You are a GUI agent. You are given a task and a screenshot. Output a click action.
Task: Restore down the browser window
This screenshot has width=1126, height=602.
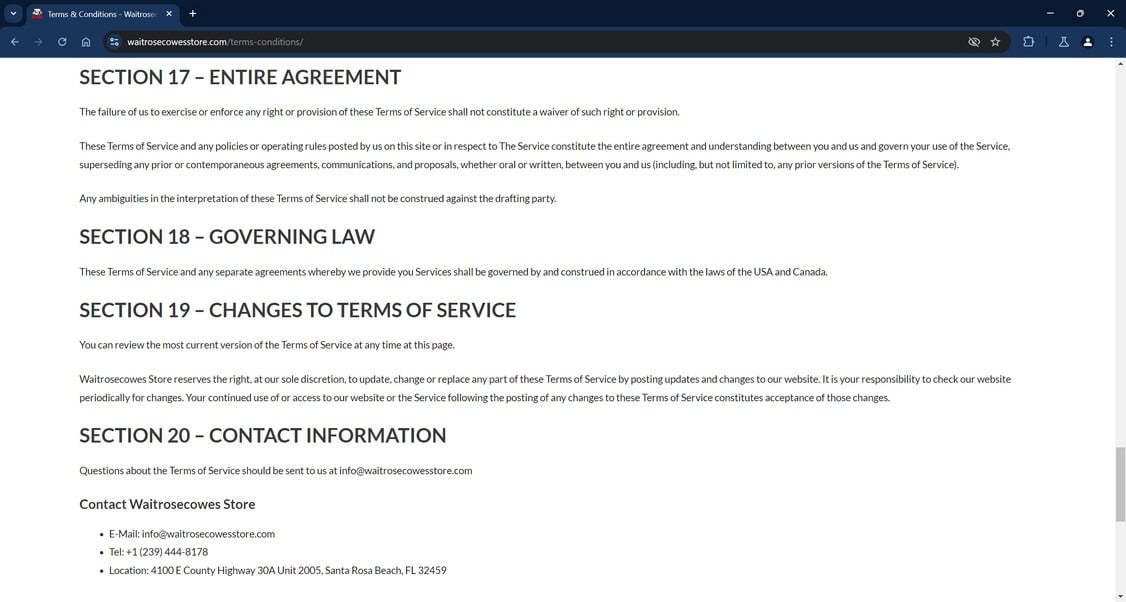[1080, 14]
